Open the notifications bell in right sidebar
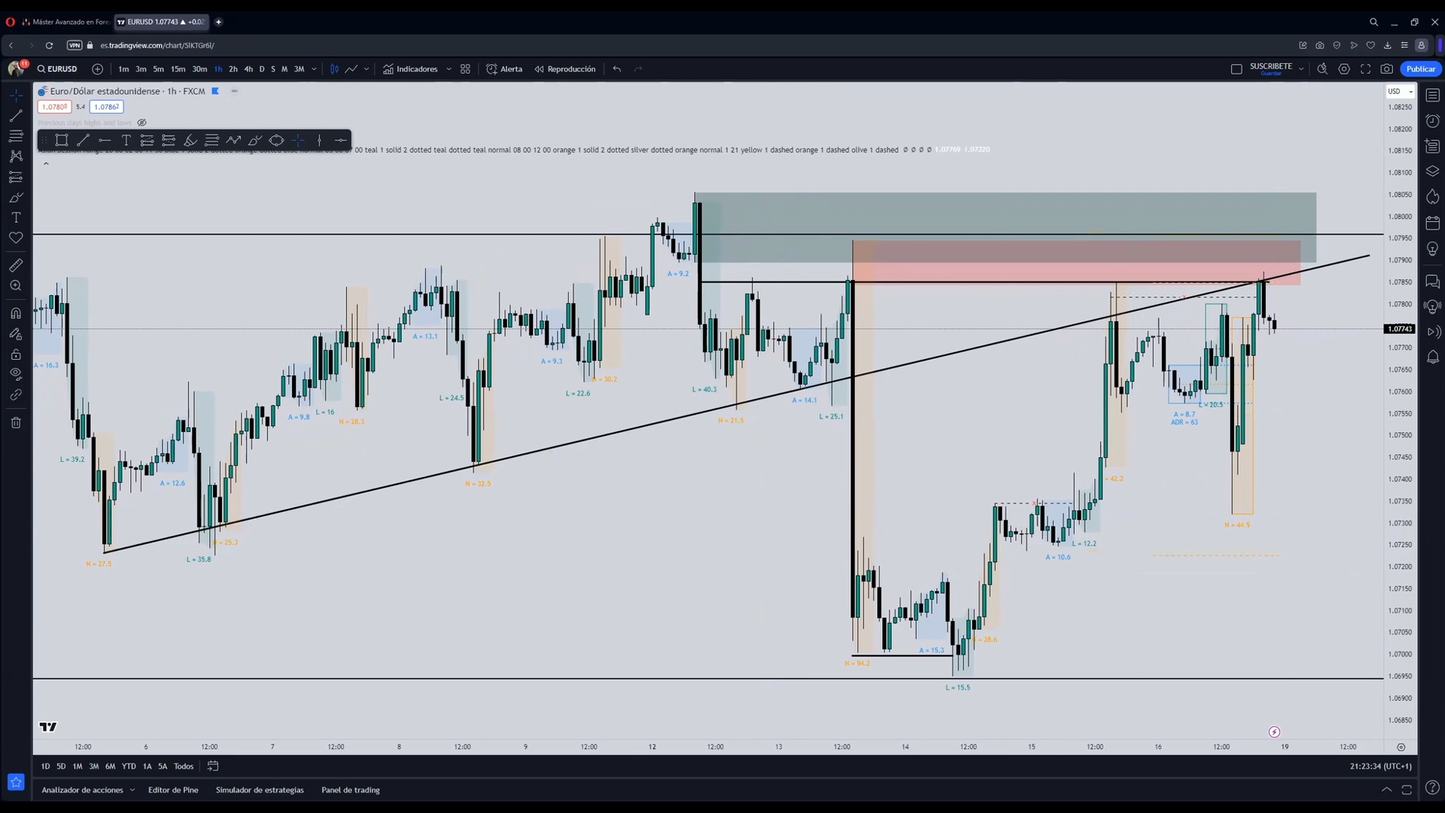This screenshot has height=813, width=1445. (1433, 357)
